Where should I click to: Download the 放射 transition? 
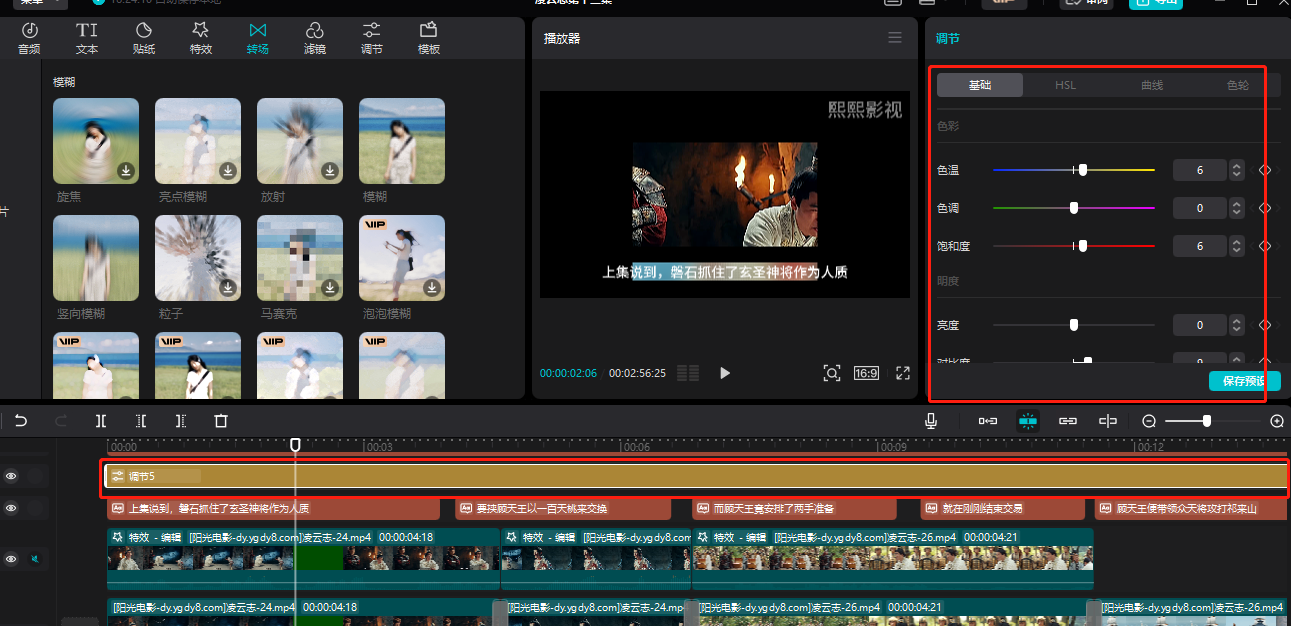tap(330, 171)
